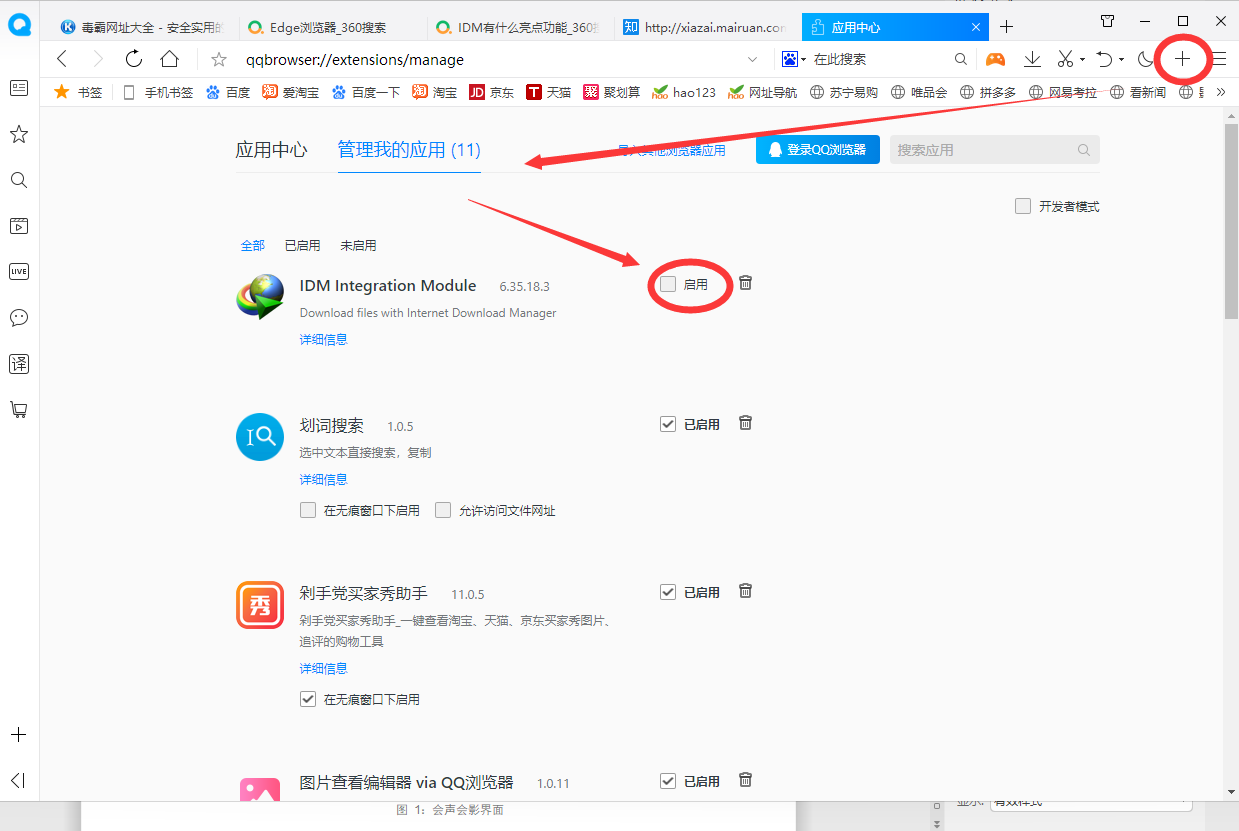
Task: Disable 剁手党买家秀助手 已启用 checkbox
Action: tap(668, 592)
